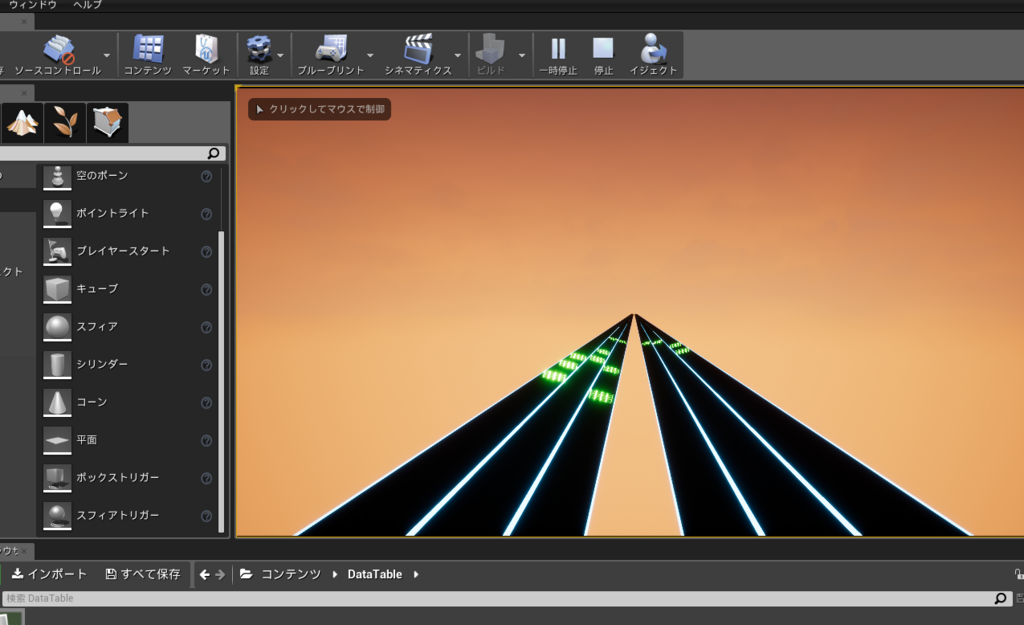The image size is (1024, 625).
Task: Open help for 空のポーン row
Action: tap(206, 176)
